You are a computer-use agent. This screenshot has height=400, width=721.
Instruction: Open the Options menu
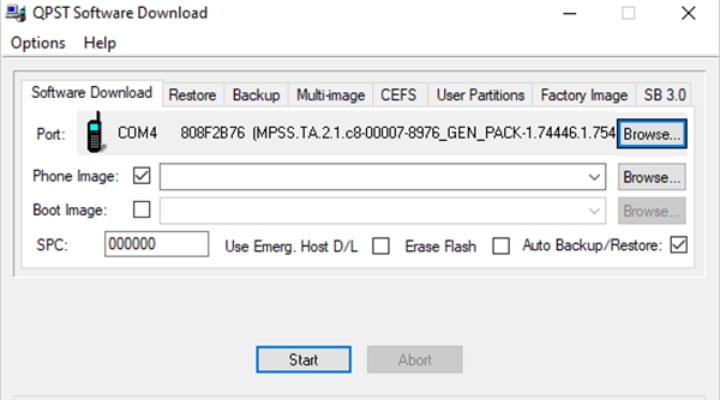coord(38,43)
